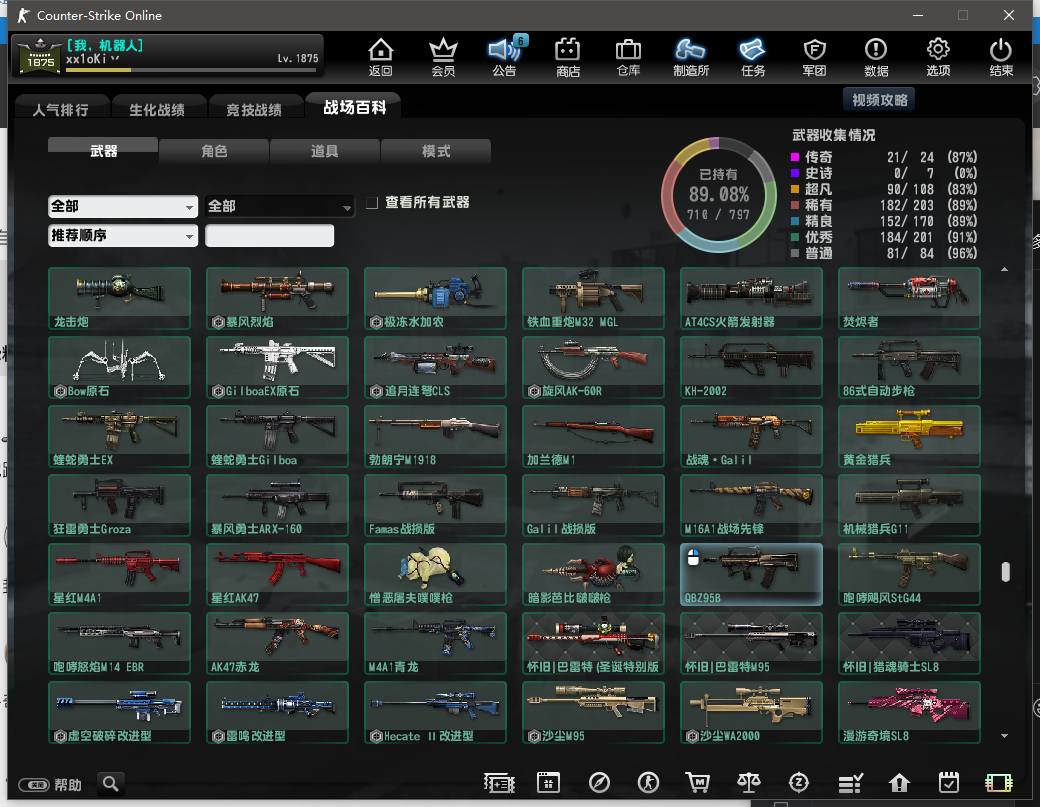
Task: Open the checklist icon in bottom bar
Action: click(850, 783)
